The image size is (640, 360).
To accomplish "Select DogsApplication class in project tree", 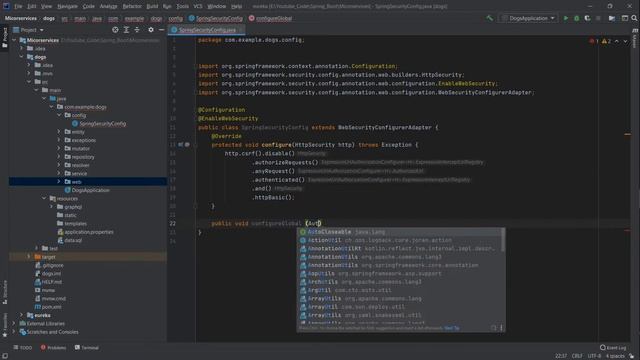I will tap(87, 190).
